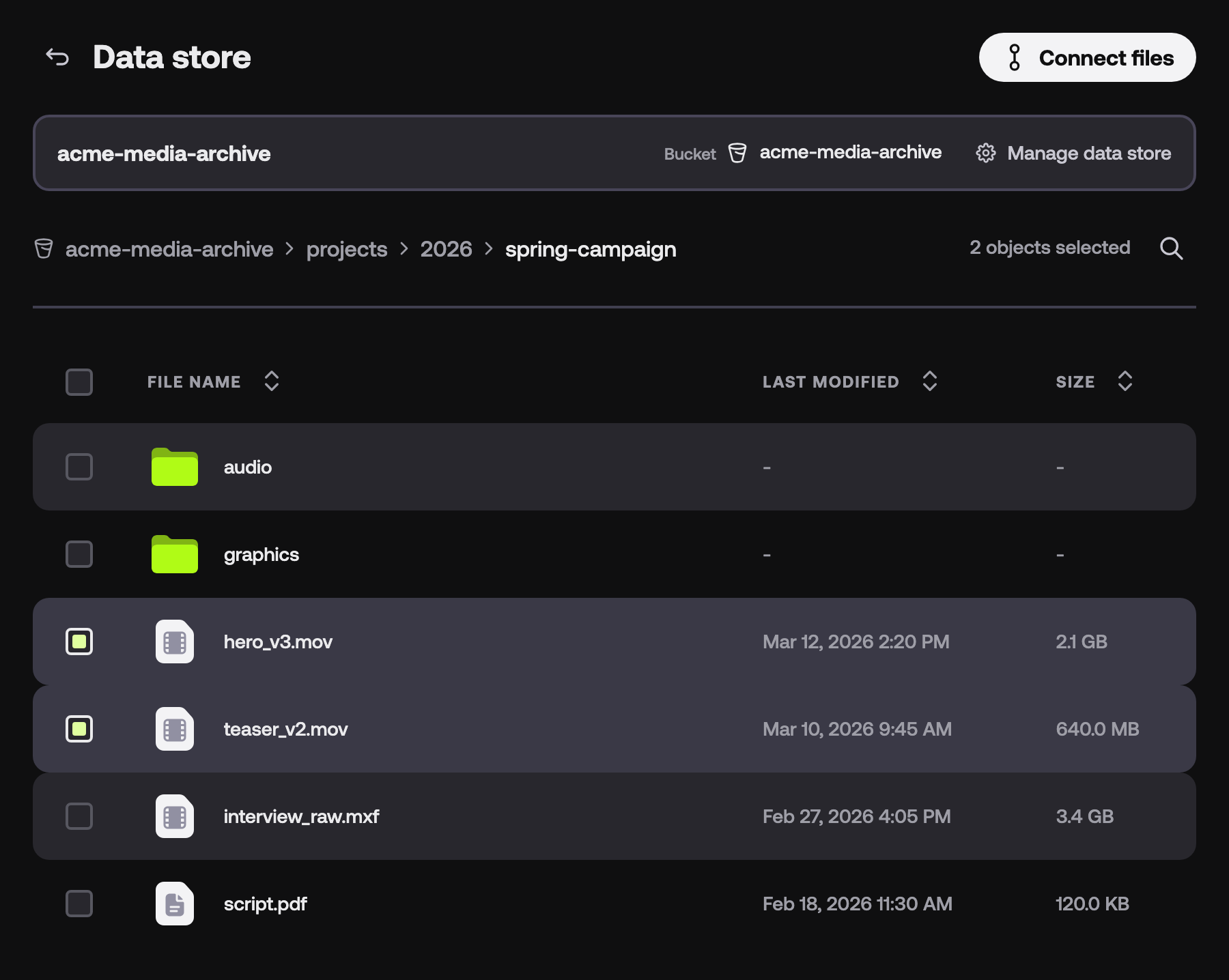This screenshot has height=980, width=1229.
Task: Open the audio folder name
Action: (248, 467)
